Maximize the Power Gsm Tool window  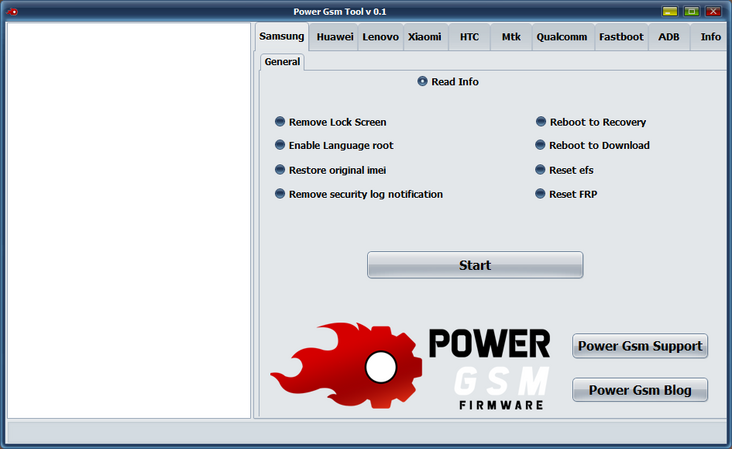tap(691, 12)
